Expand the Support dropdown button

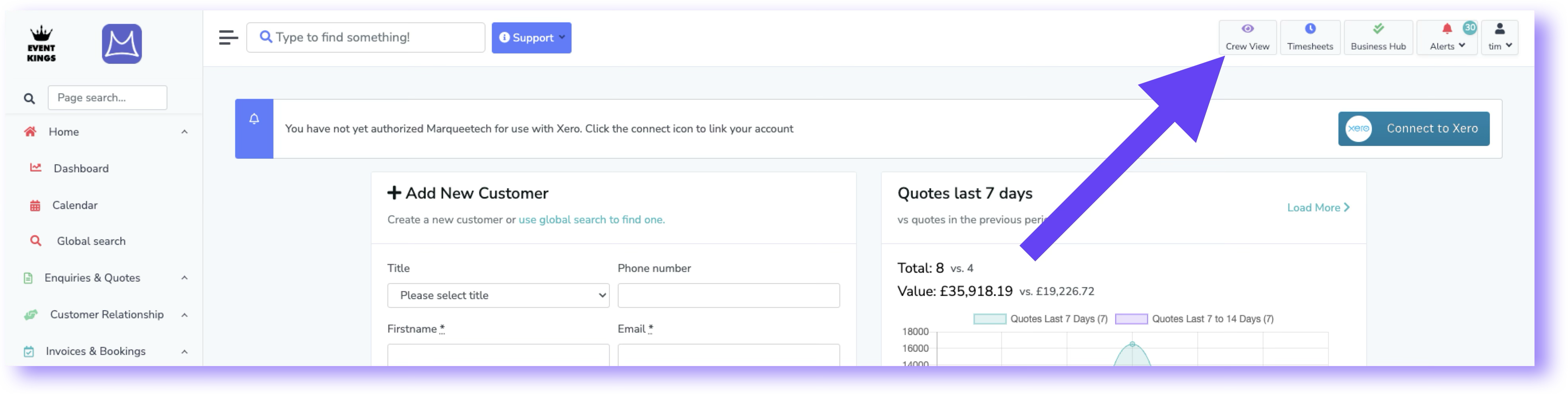[x=531, y=38]
